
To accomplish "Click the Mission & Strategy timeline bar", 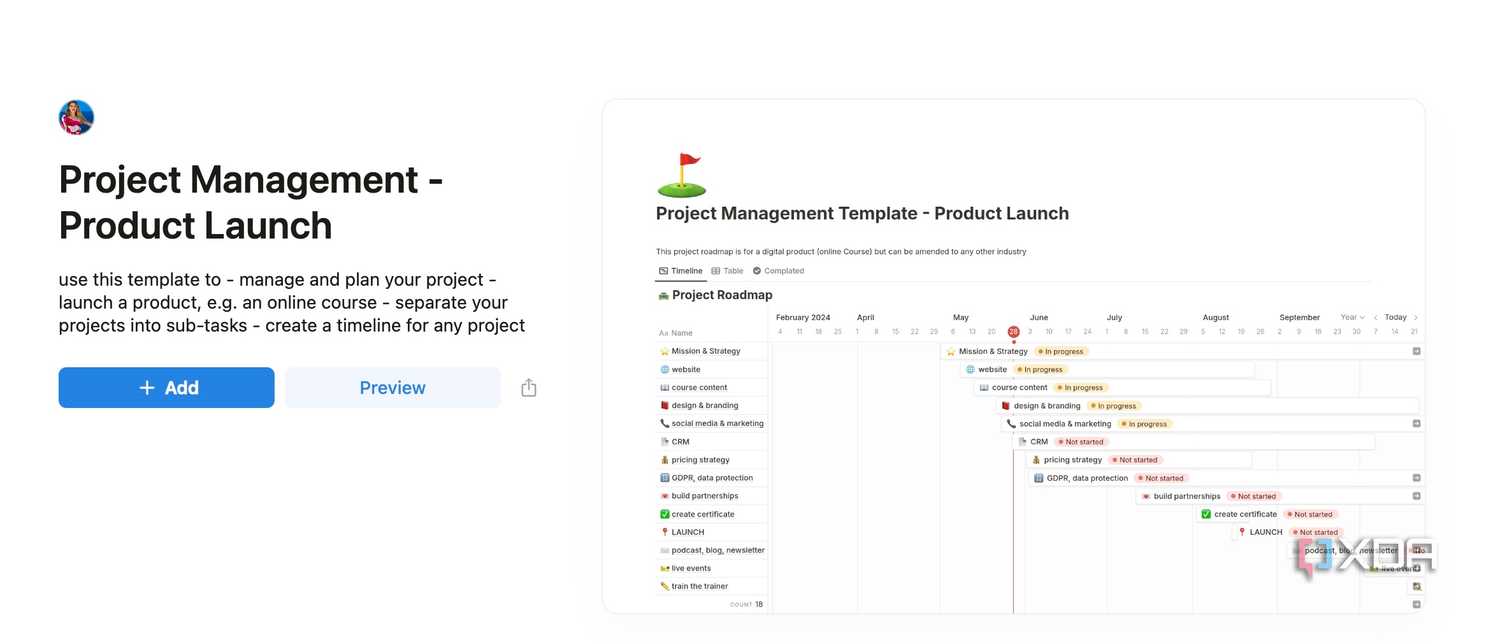I will 1182,351.
